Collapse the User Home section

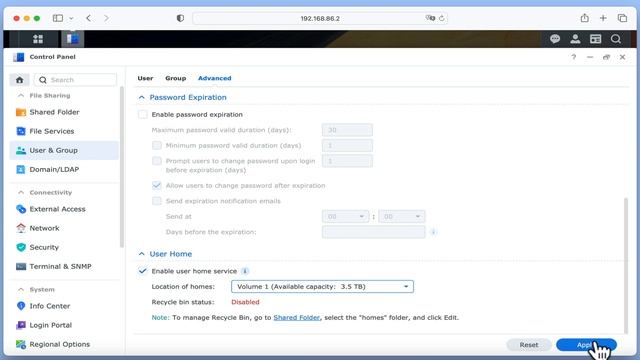[142, 254]
